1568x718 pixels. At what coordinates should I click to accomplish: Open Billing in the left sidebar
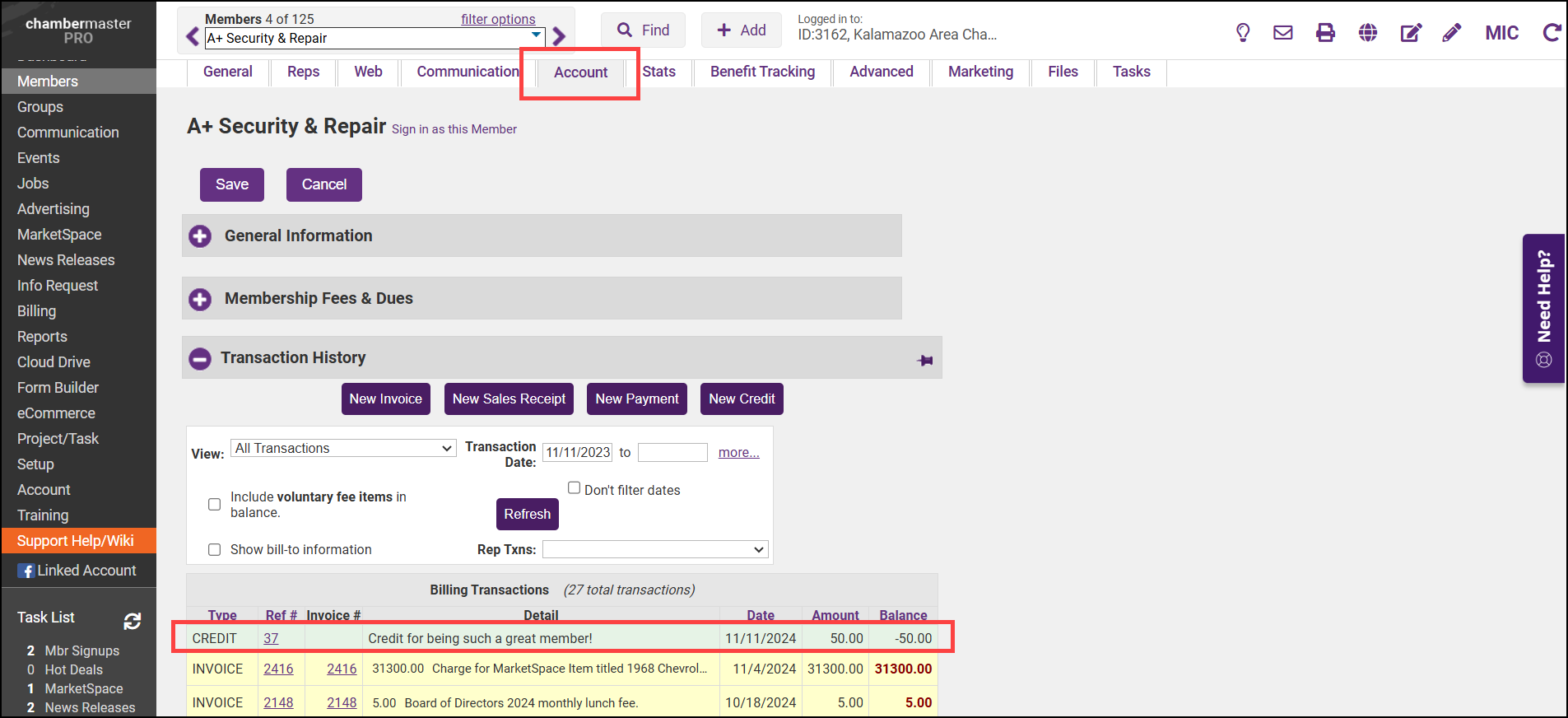[37, 311]
